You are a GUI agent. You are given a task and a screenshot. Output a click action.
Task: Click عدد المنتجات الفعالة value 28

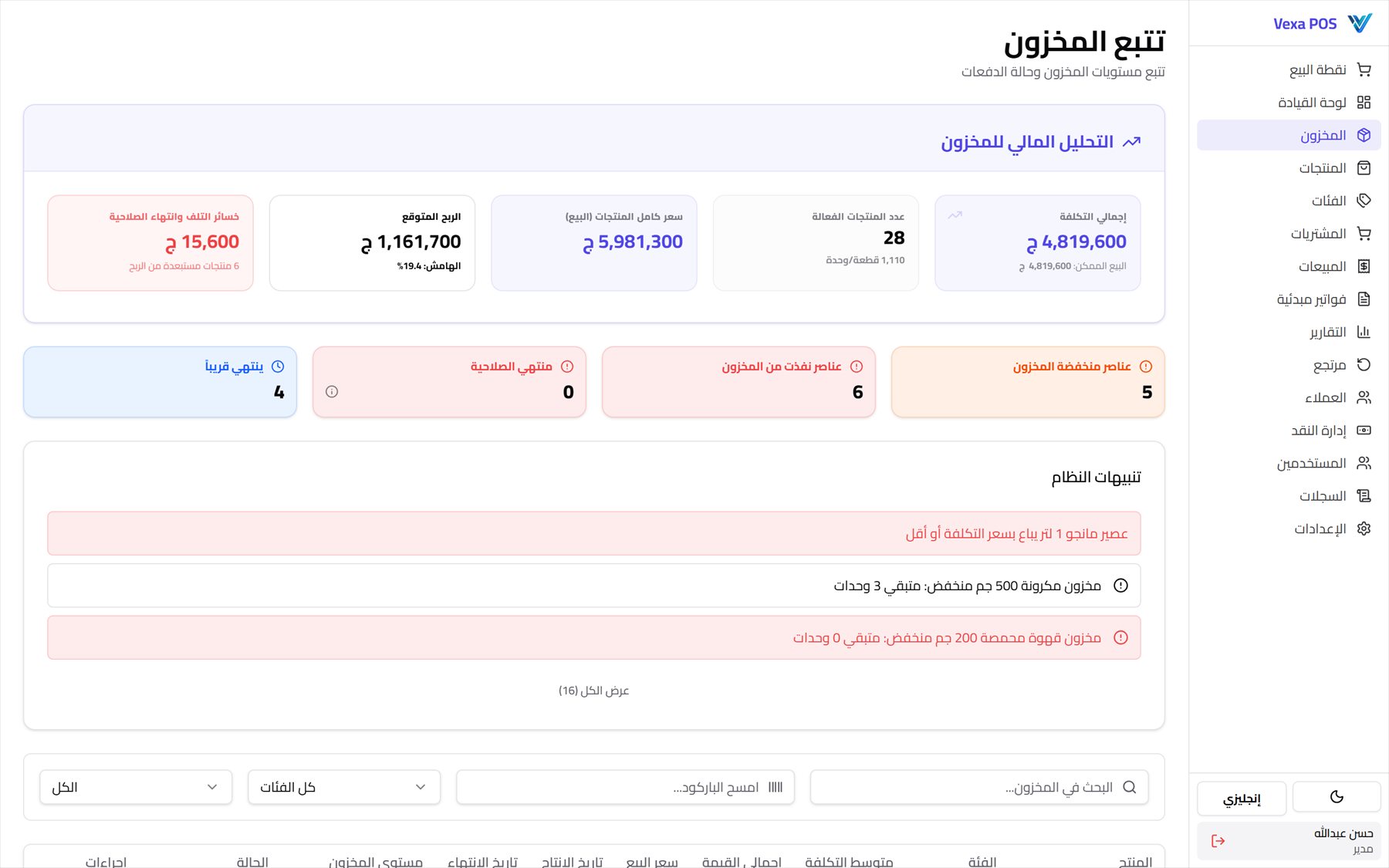(894, 238)
